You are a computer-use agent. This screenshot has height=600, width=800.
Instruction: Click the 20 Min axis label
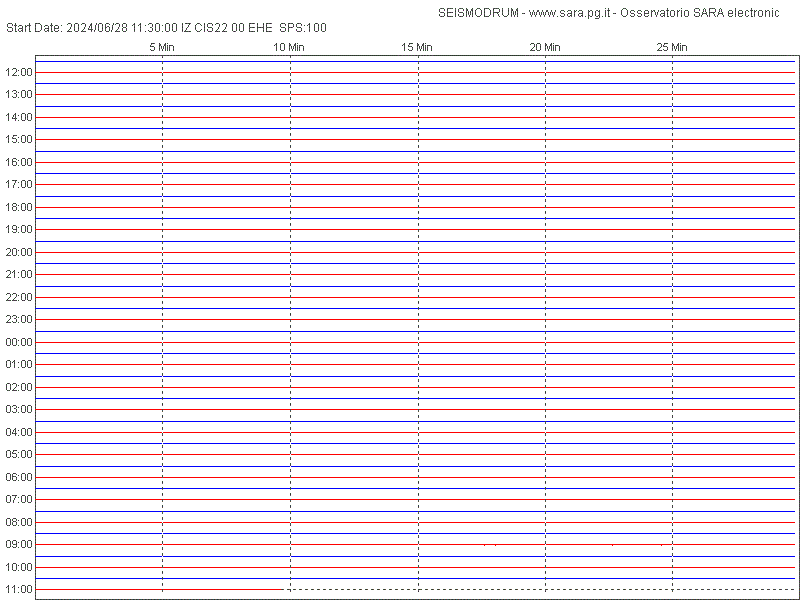tap(544, 47)
